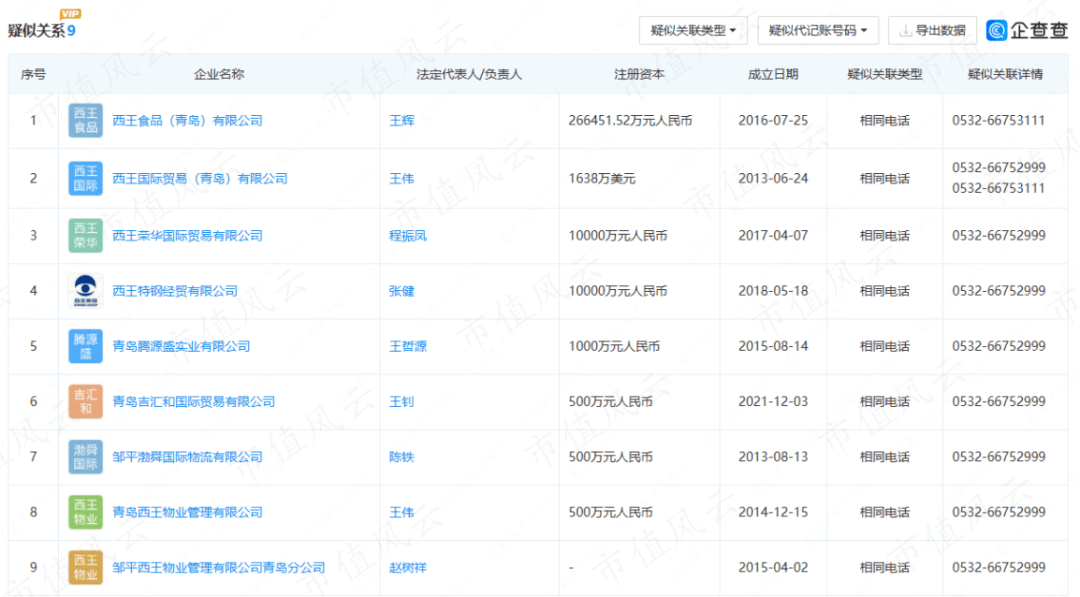The image size is (1080, 597).
Task: Open 西王国际贸易（青岛）有限公司 link
Action: point(199,179)
